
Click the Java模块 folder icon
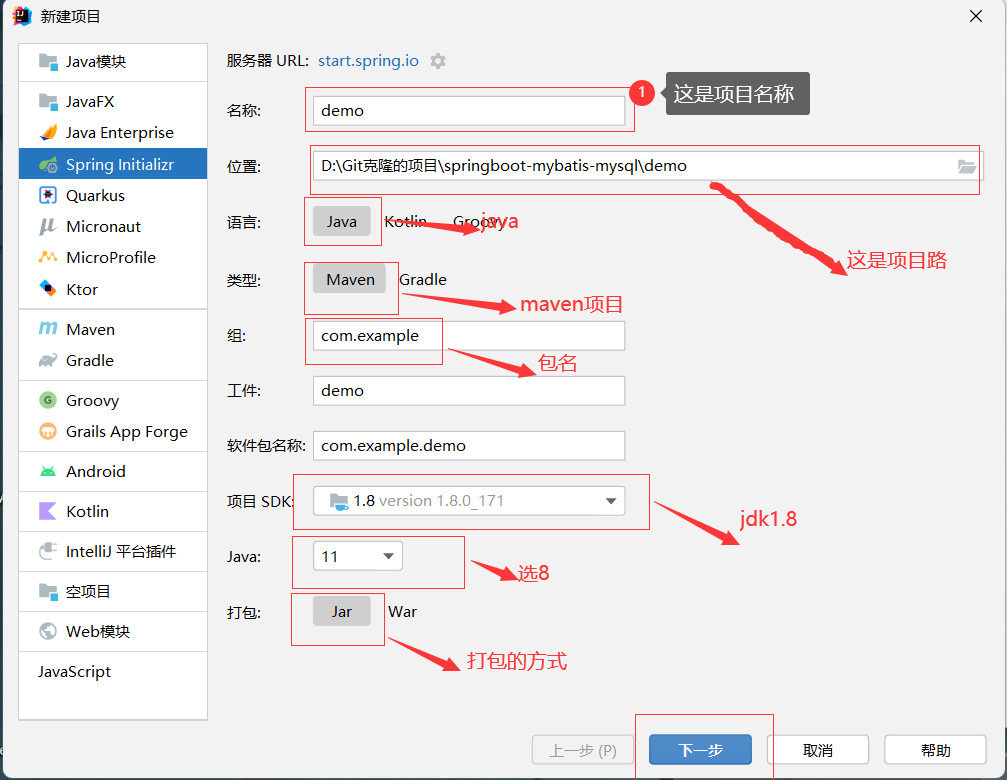48,62
